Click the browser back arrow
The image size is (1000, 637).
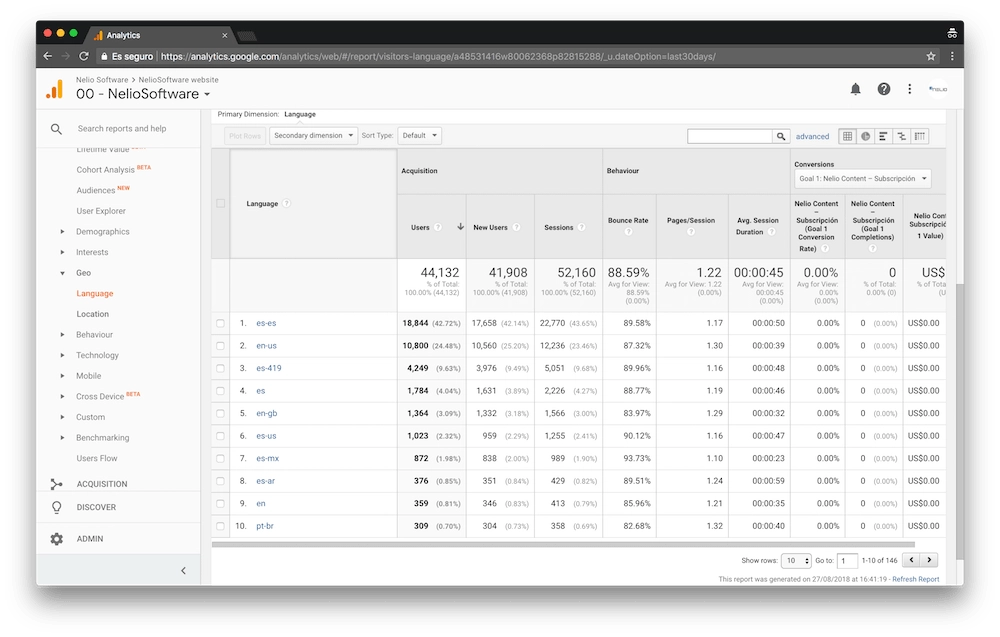48,56
